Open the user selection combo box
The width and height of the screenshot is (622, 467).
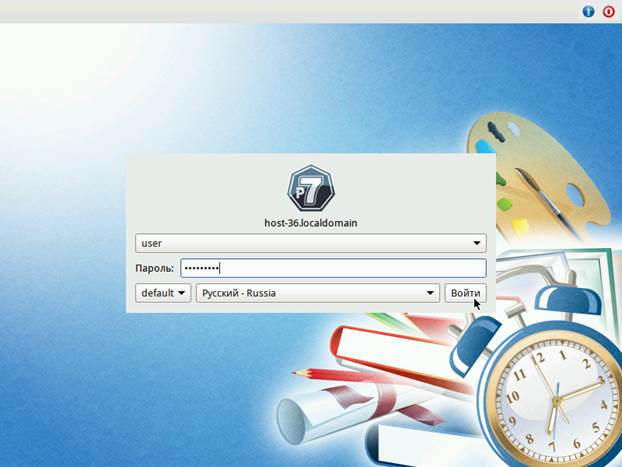point(300,243)
